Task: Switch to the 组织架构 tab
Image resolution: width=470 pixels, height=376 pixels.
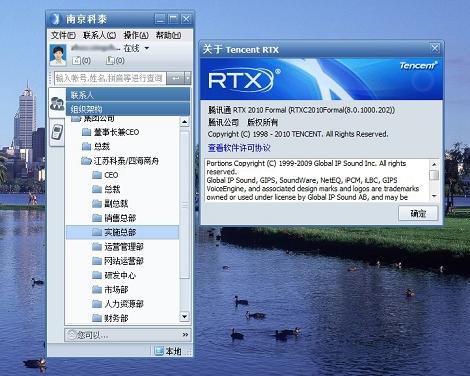Action: coord(128,109)
